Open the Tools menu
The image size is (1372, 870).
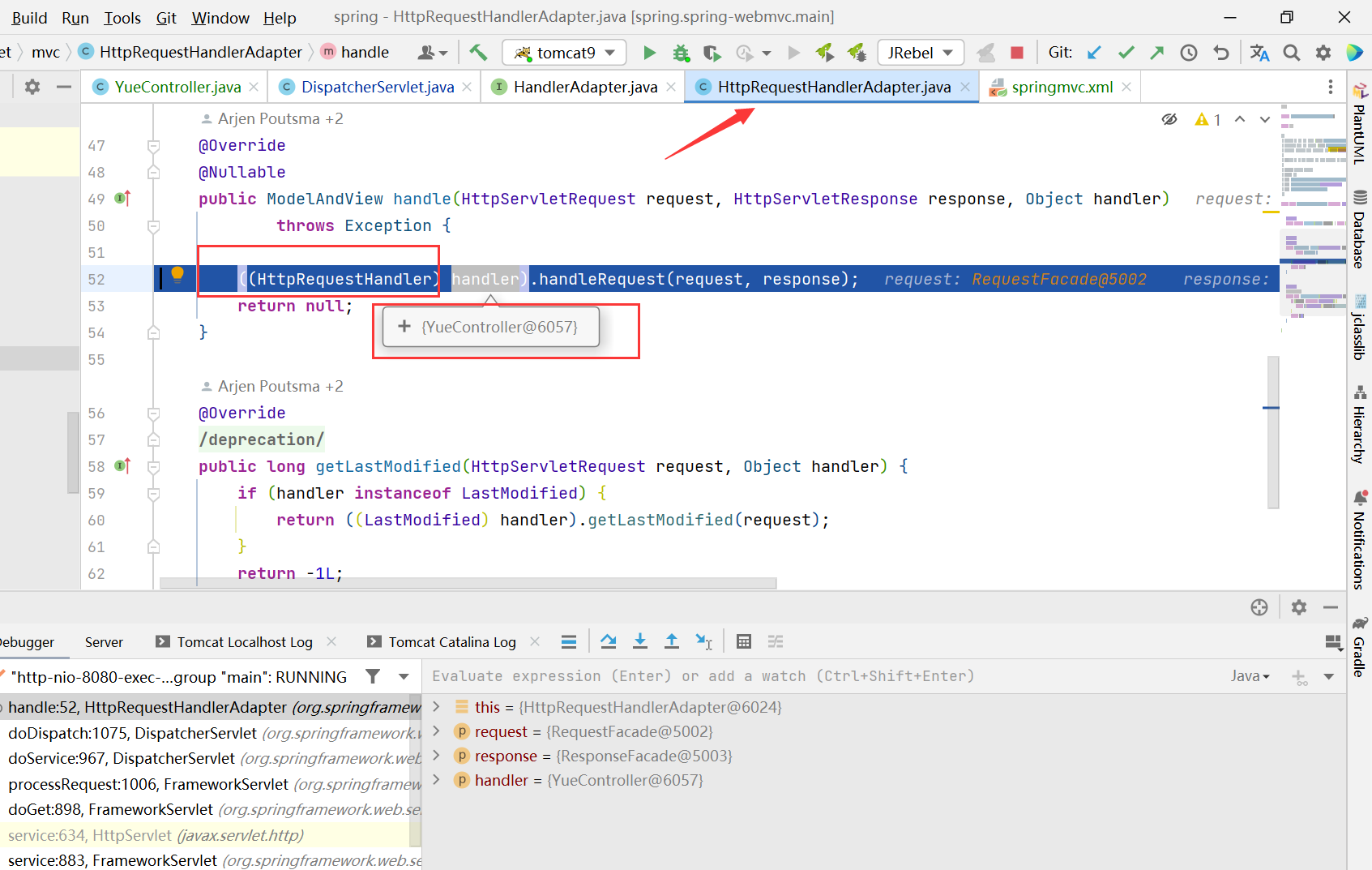[x=122, y=18]
